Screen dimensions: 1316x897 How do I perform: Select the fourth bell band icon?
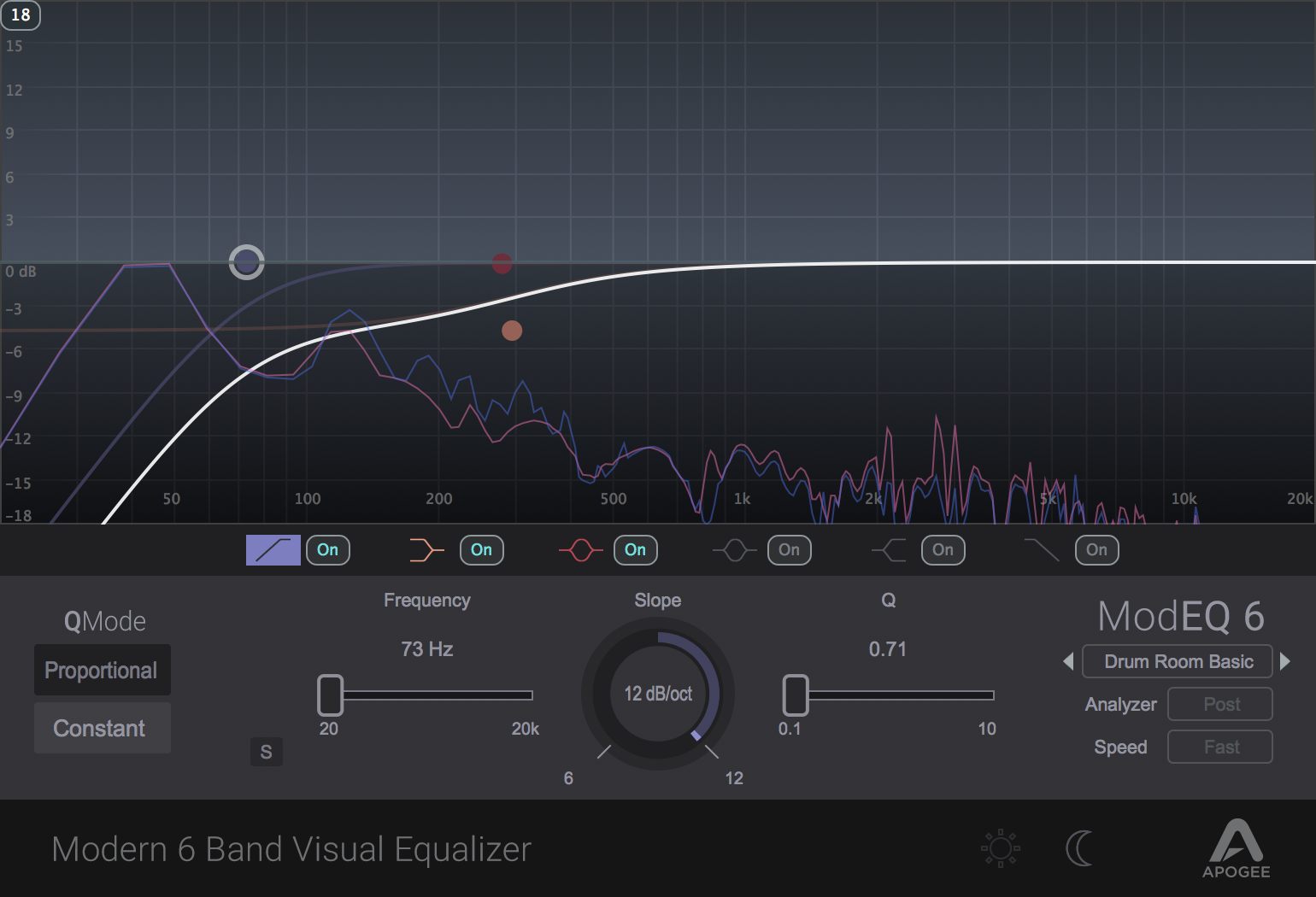point(733,550)
